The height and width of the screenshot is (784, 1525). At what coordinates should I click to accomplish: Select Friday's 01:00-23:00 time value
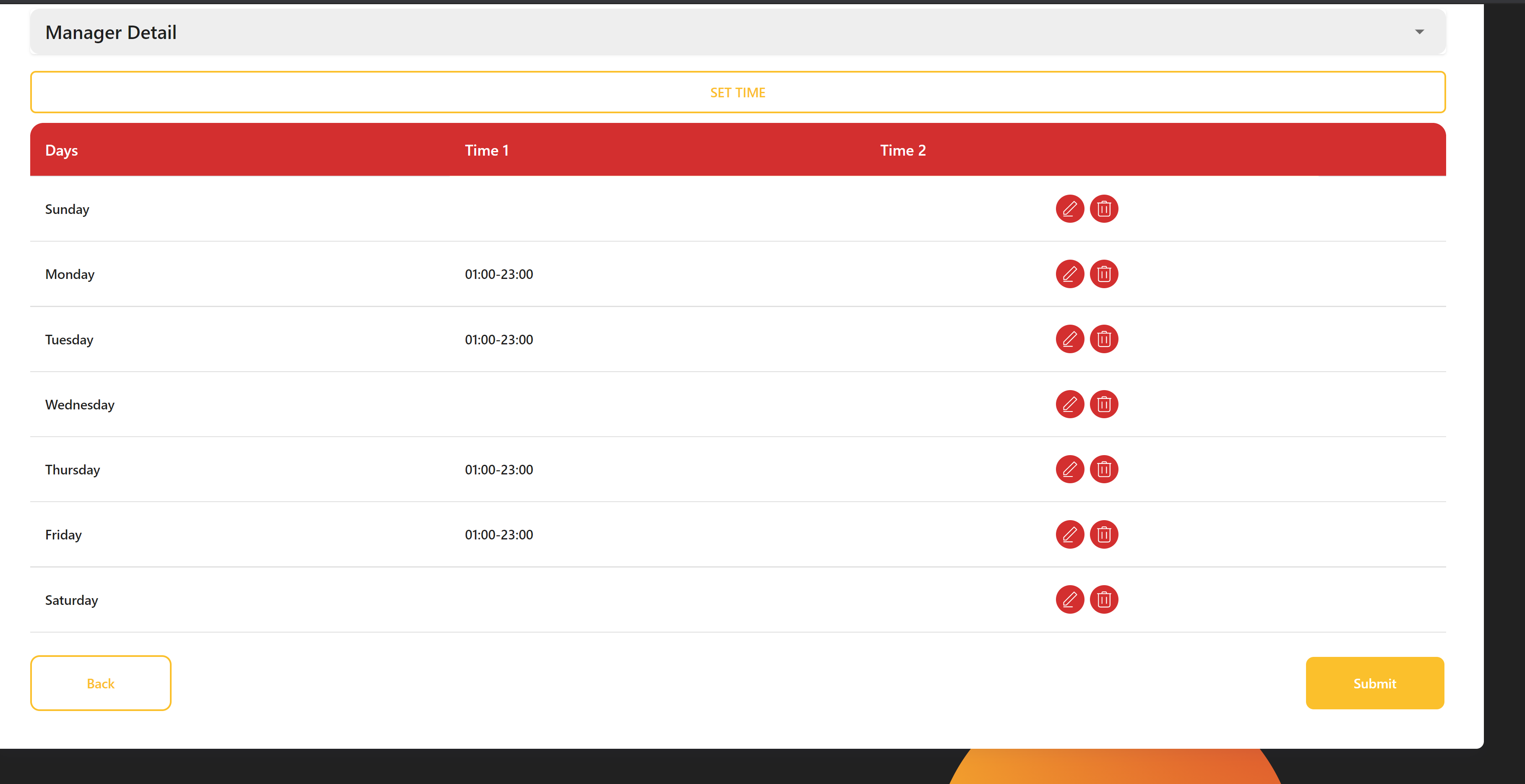coord(499,535)
